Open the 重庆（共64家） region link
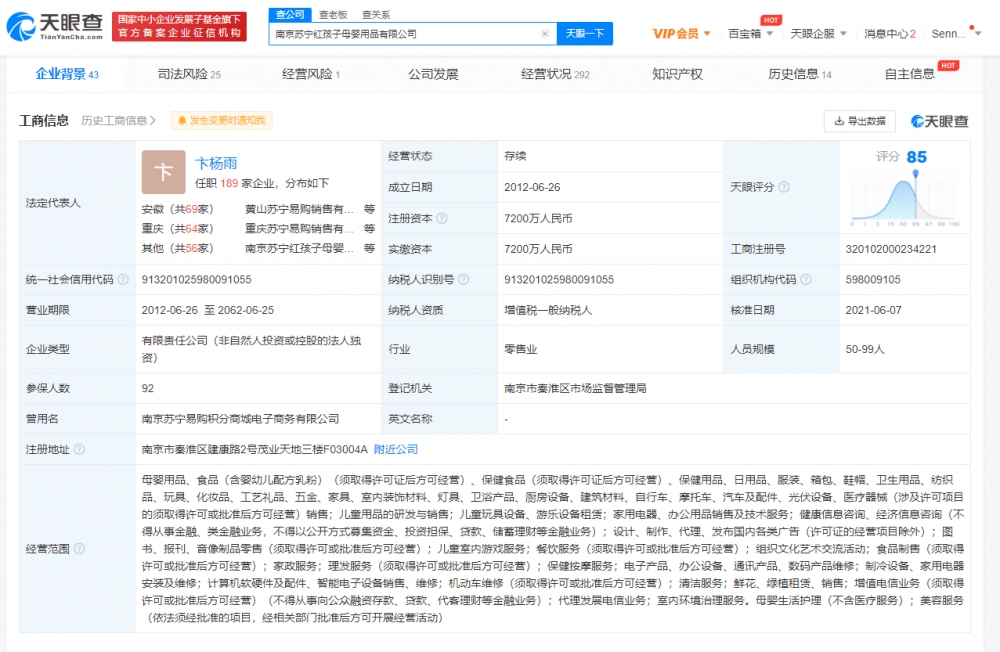Screen dimensions: 1000x652 tap(177, 228)
